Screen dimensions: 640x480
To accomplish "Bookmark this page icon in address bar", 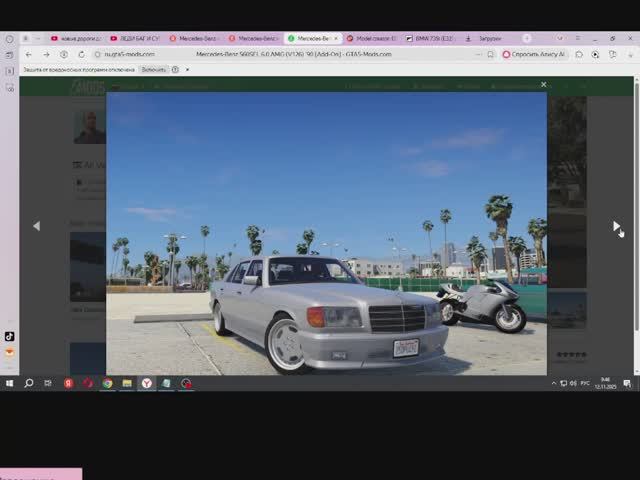I will pyautogui.click(x=490, y=54).
